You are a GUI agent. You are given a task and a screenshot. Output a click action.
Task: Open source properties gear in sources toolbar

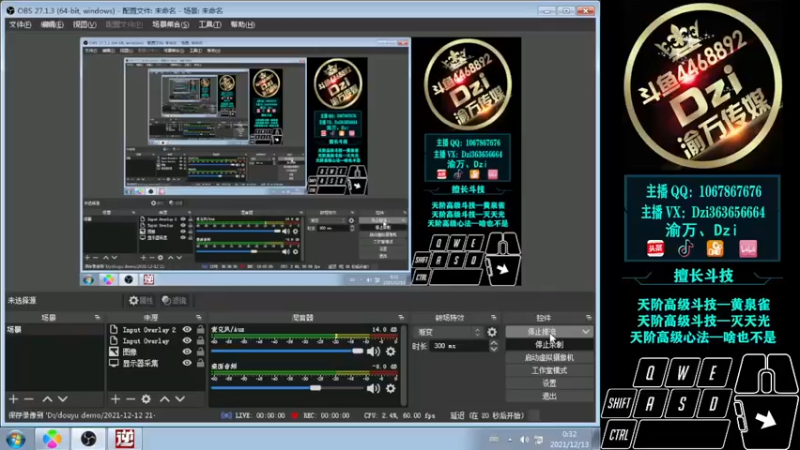point(146,399)
